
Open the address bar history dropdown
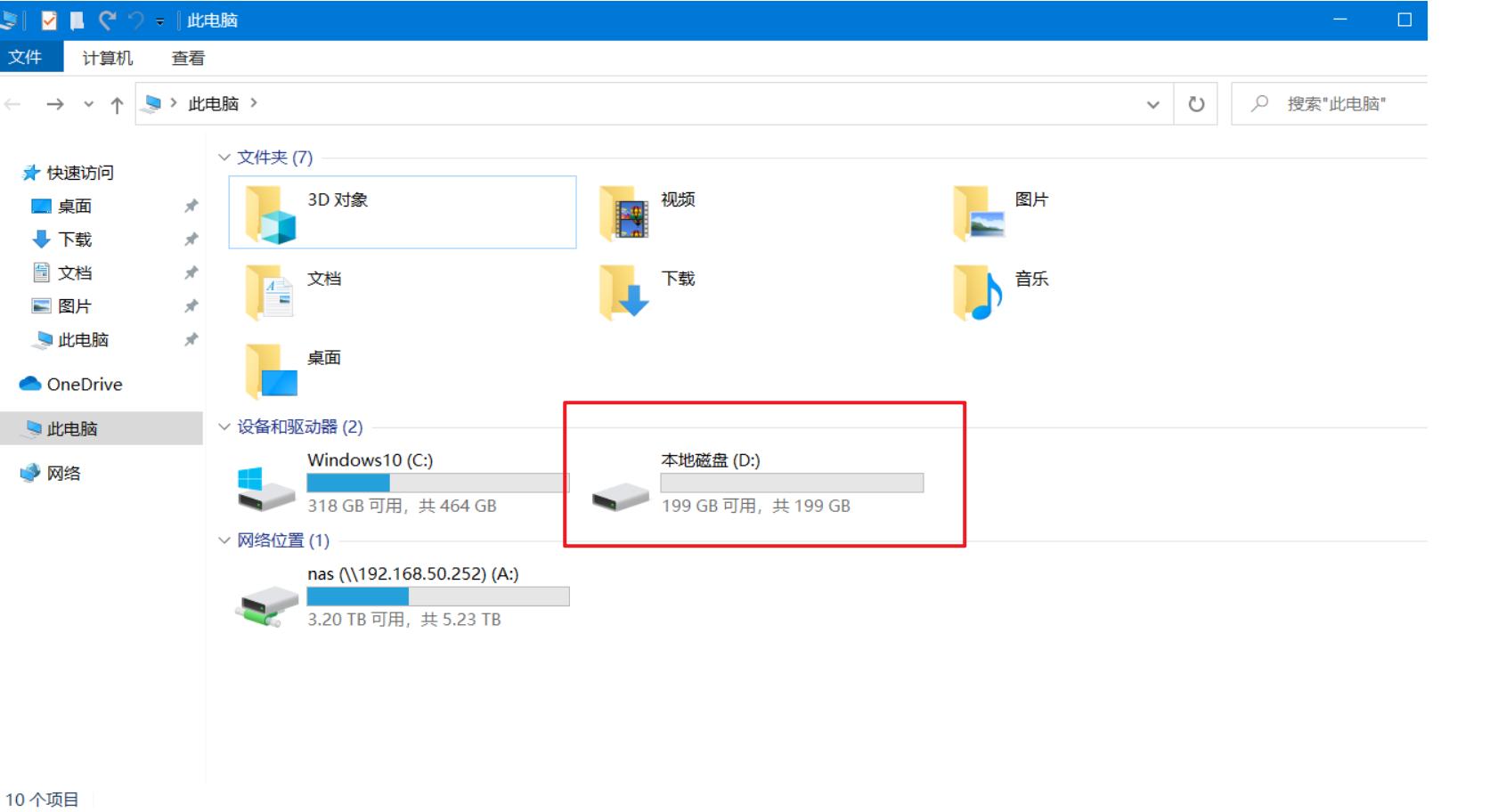1152,103
